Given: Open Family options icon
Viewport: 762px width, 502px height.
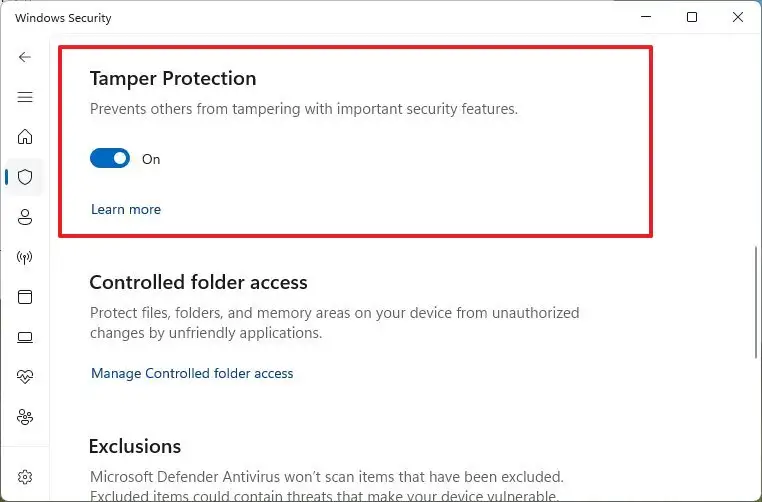Looking at the screenshot, I should 25,417.
